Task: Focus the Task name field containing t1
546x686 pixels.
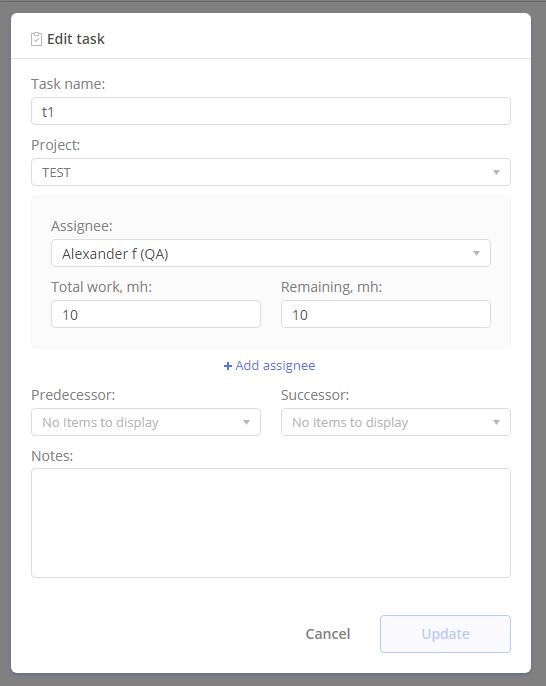Action: 271,111
